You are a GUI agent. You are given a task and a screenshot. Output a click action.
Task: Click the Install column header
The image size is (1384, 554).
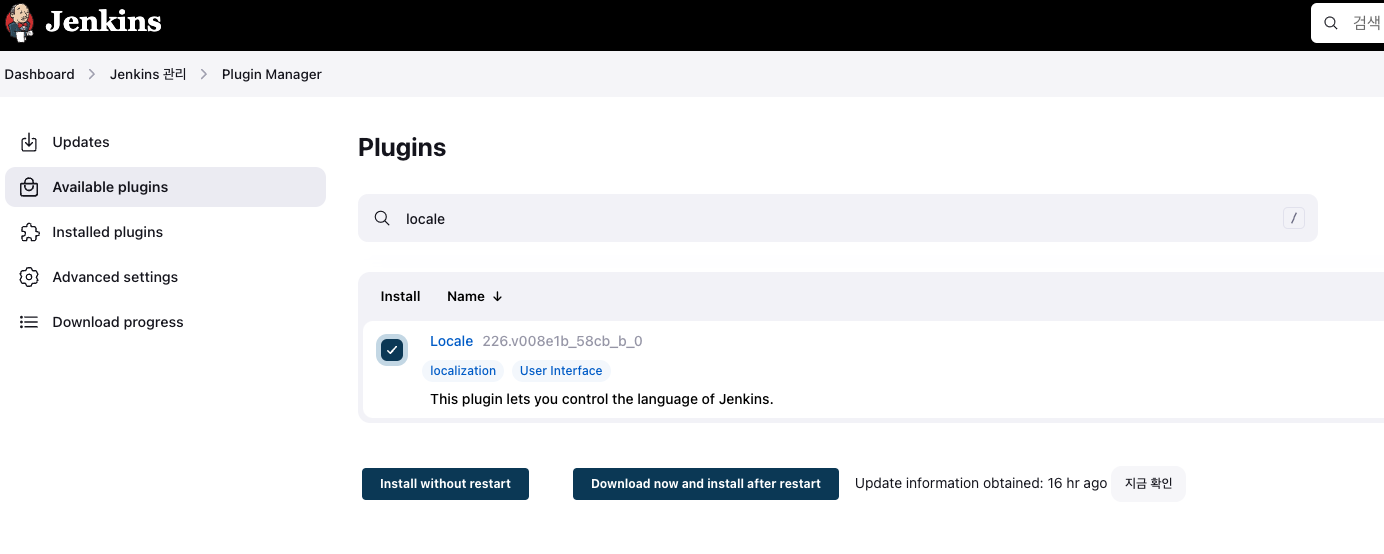[x=400, y=296]
